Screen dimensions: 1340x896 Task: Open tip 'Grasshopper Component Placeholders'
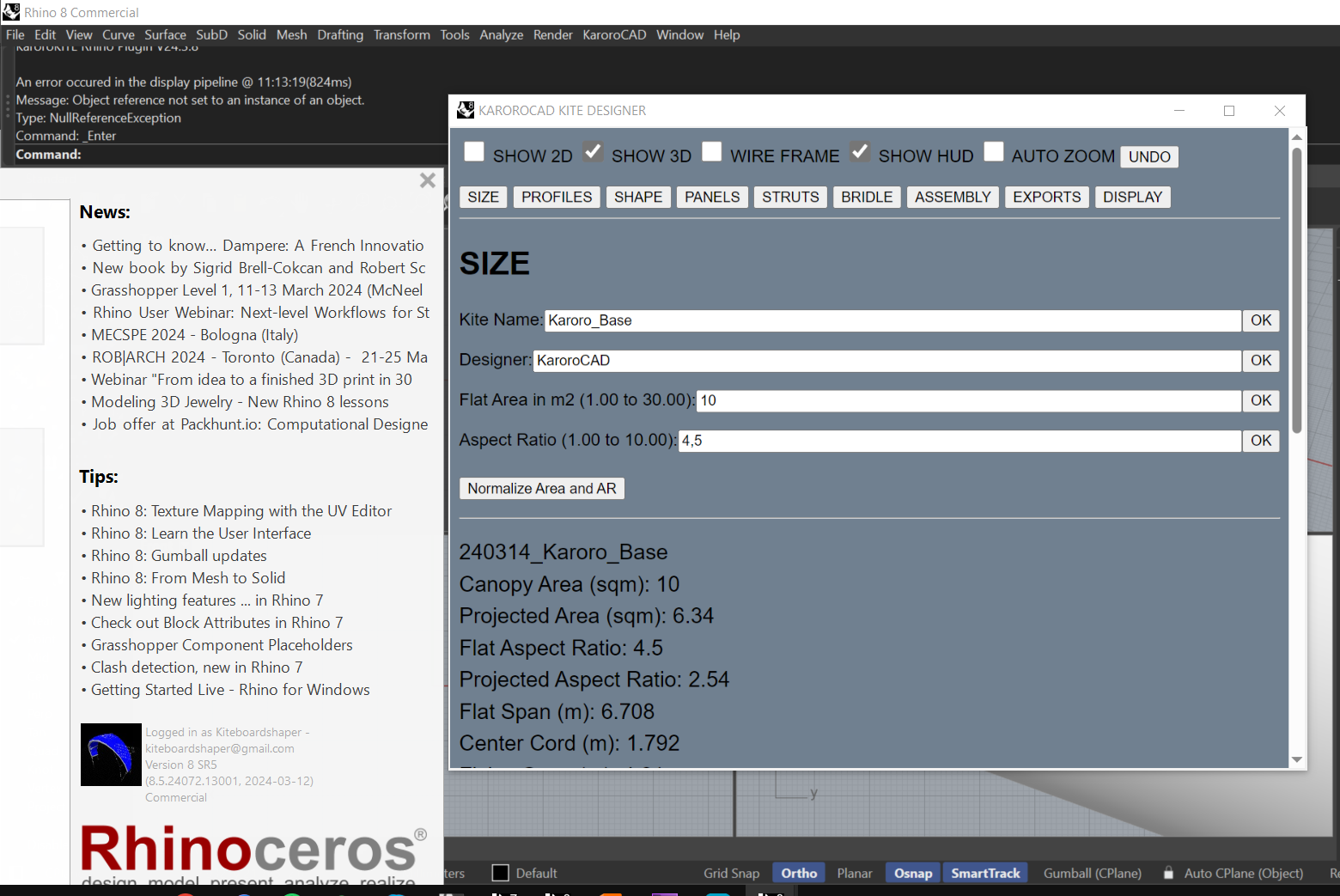click(x=222, y=645)
